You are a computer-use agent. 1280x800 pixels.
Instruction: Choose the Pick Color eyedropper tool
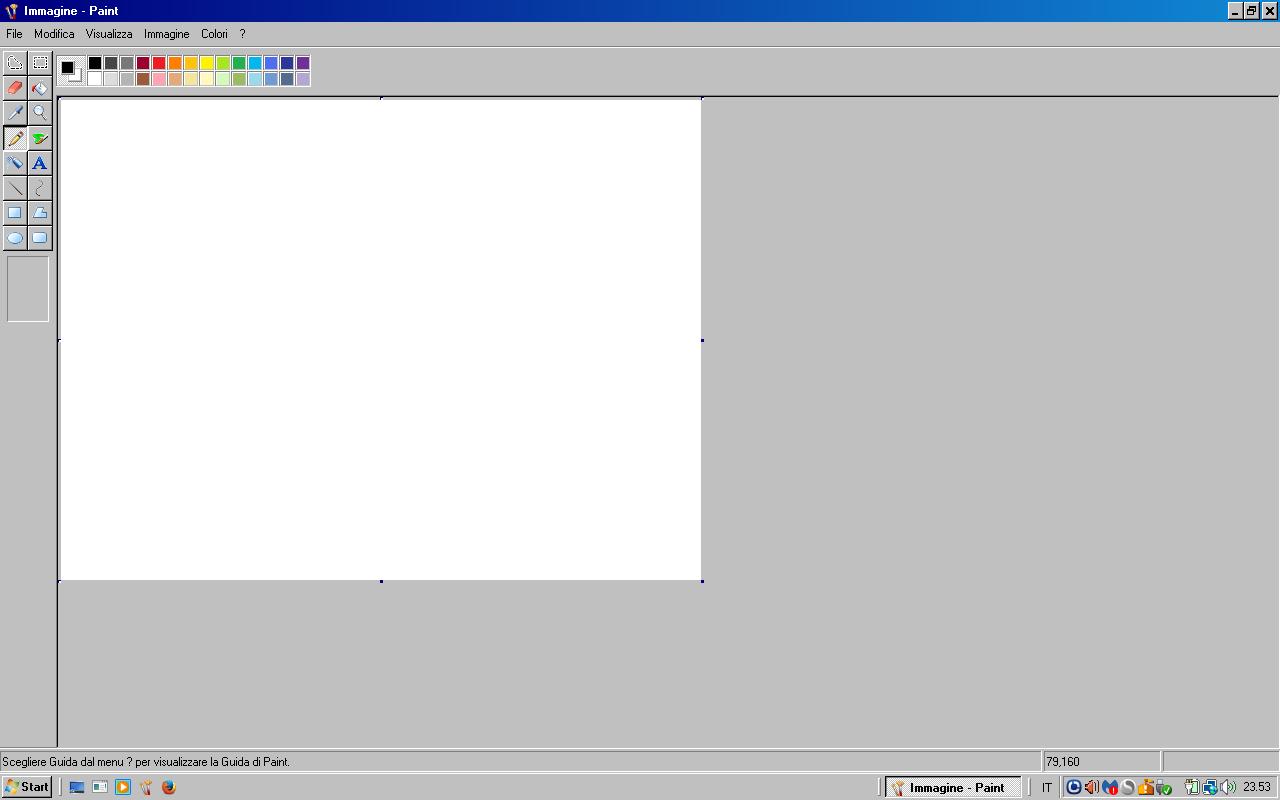15,113
